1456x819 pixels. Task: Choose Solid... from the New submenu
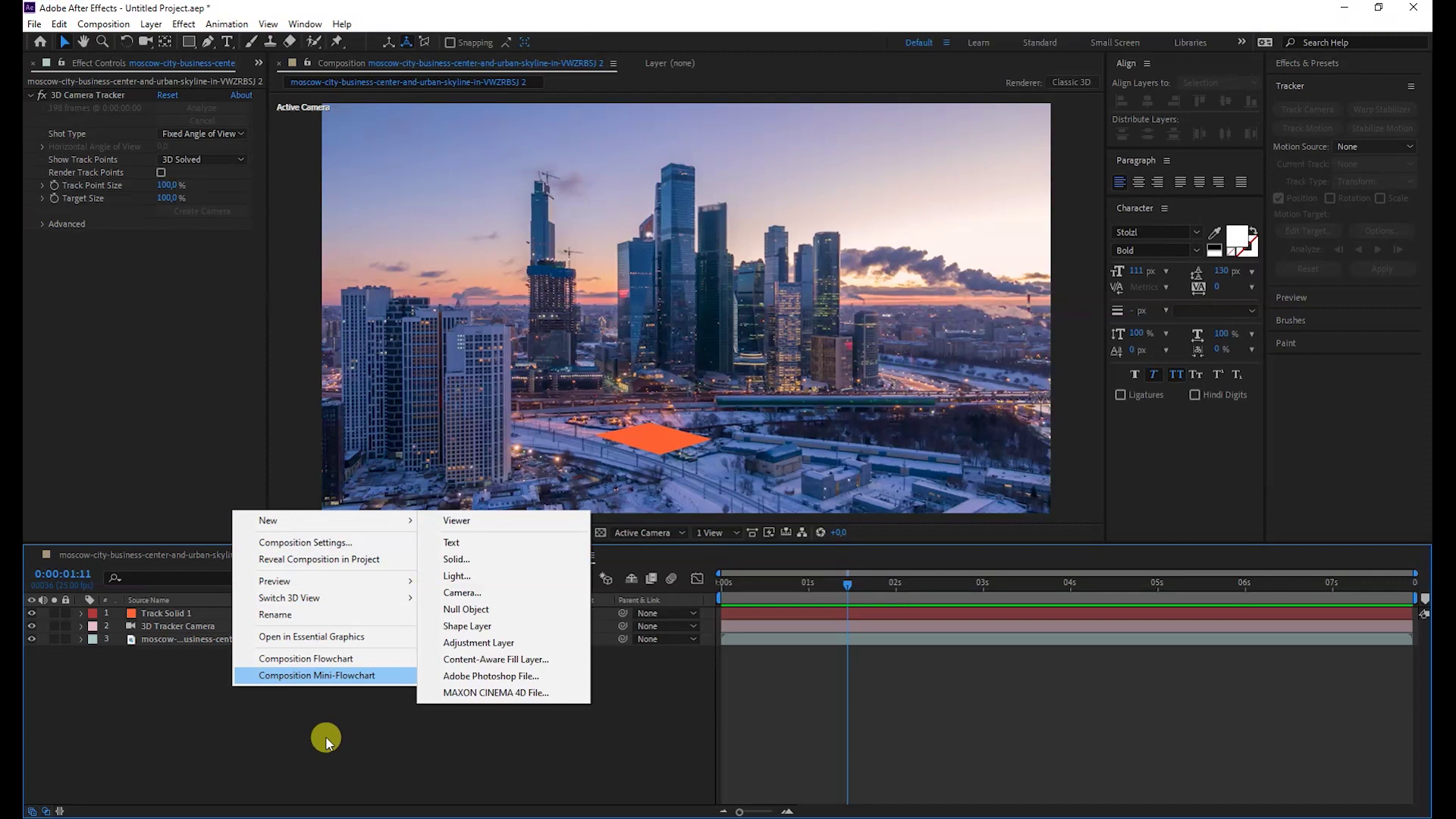pos(457,560)
